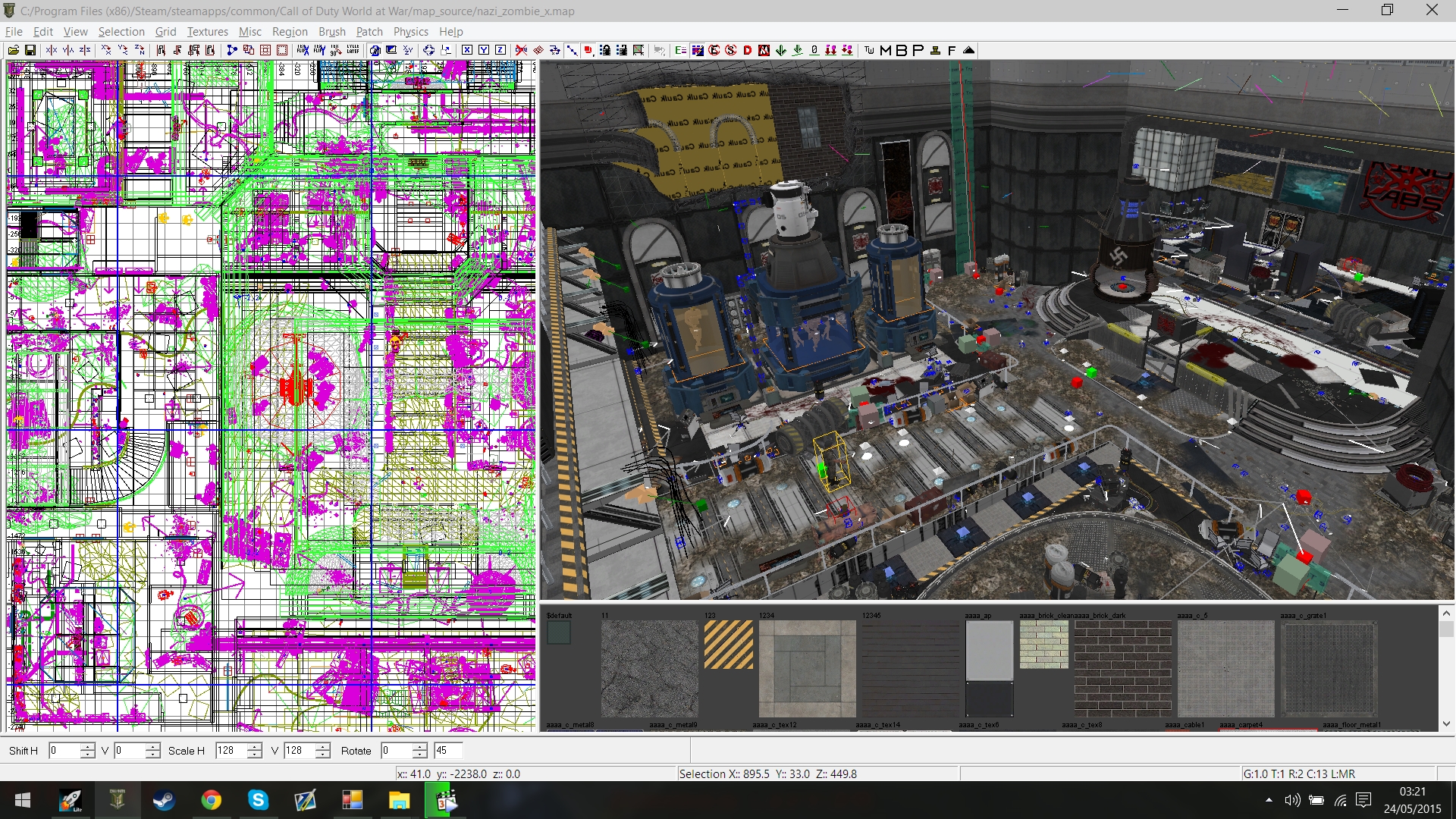Click the Open file toolbar icon
Viewport: 1456px width, 819px height.
pyautogui.click(x=14, y=50)
